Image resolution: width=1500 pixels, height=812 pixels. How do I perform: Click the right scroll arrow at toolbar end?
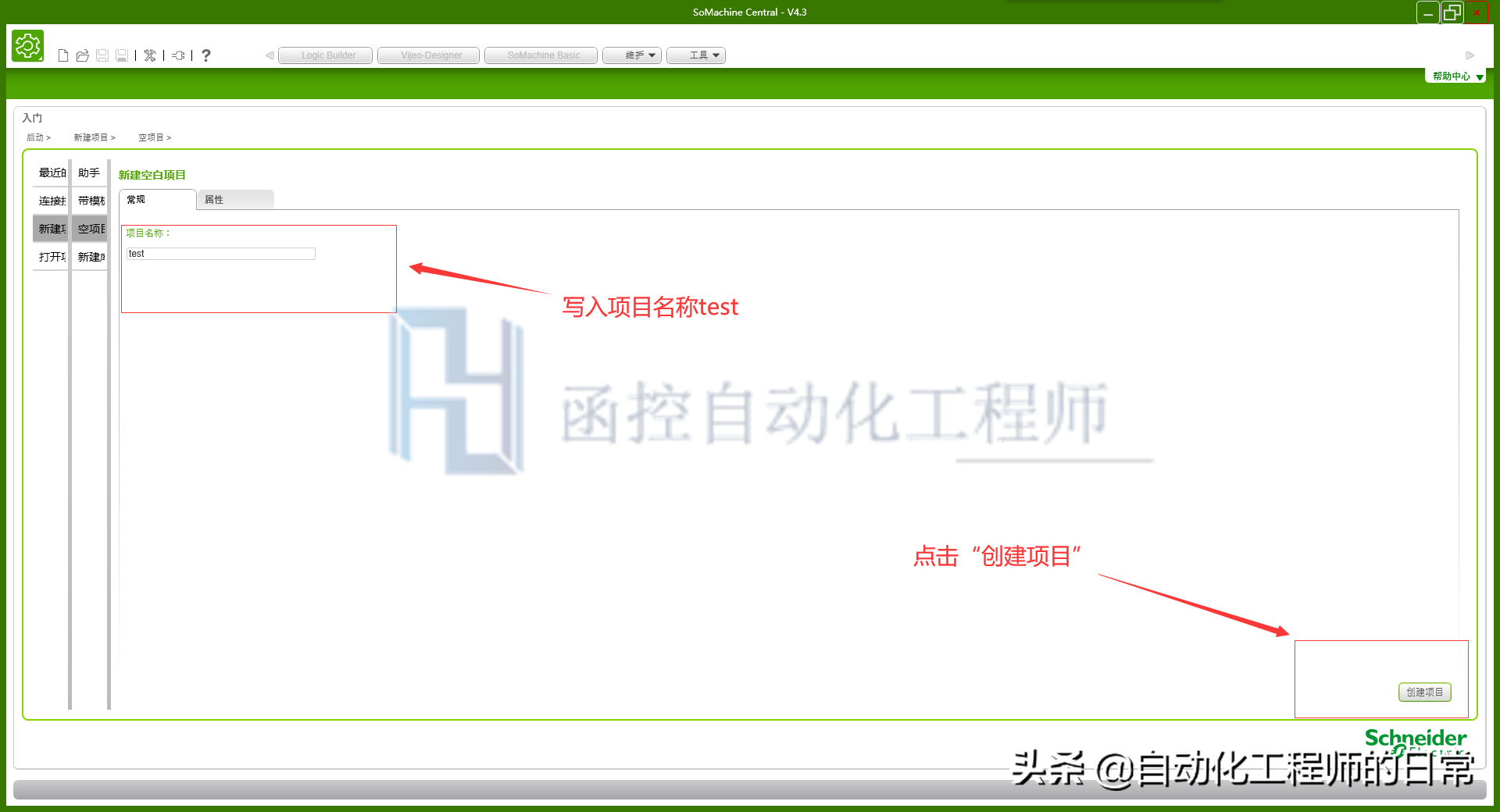(1470, 55)
